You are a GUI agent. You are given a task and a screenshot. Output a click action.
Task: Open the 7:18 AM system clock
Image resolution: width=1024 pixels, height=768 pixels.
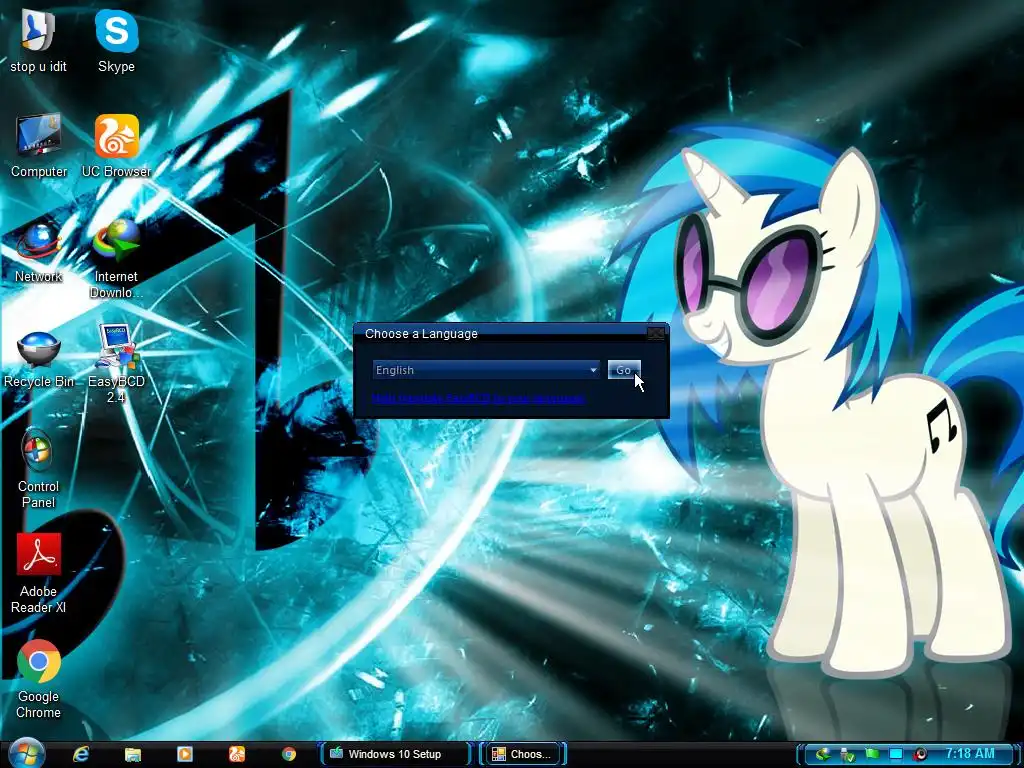(970, 754)
